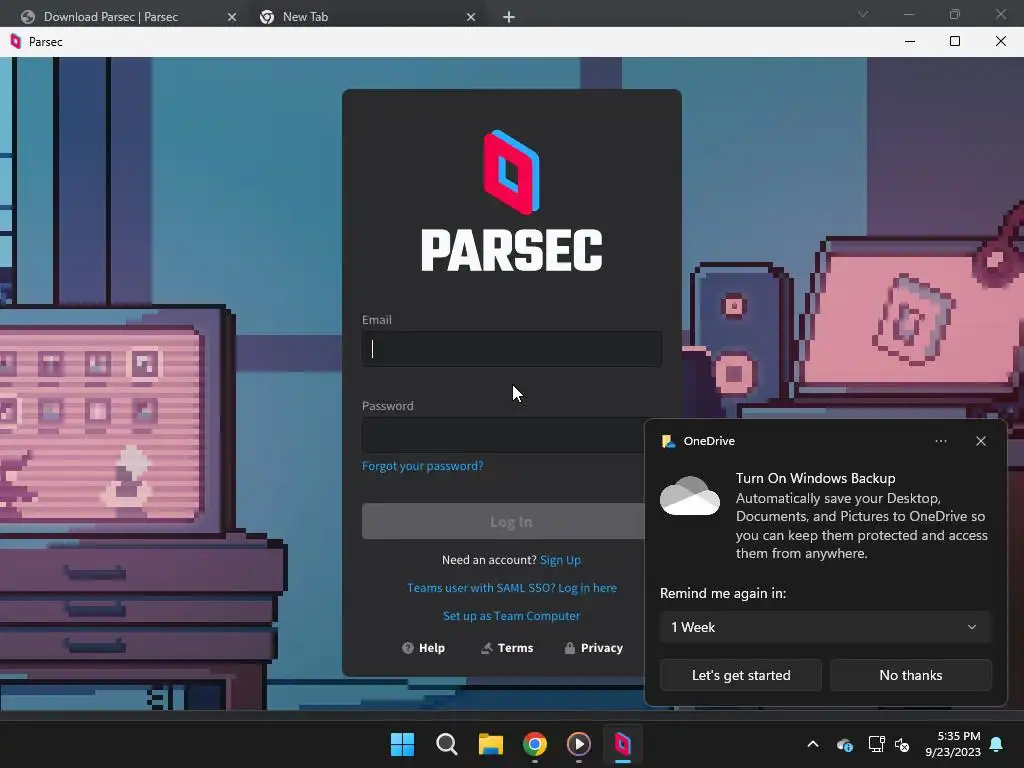
Task: Open Teams user SAML SSO login link
Action: tap(511, 588)
